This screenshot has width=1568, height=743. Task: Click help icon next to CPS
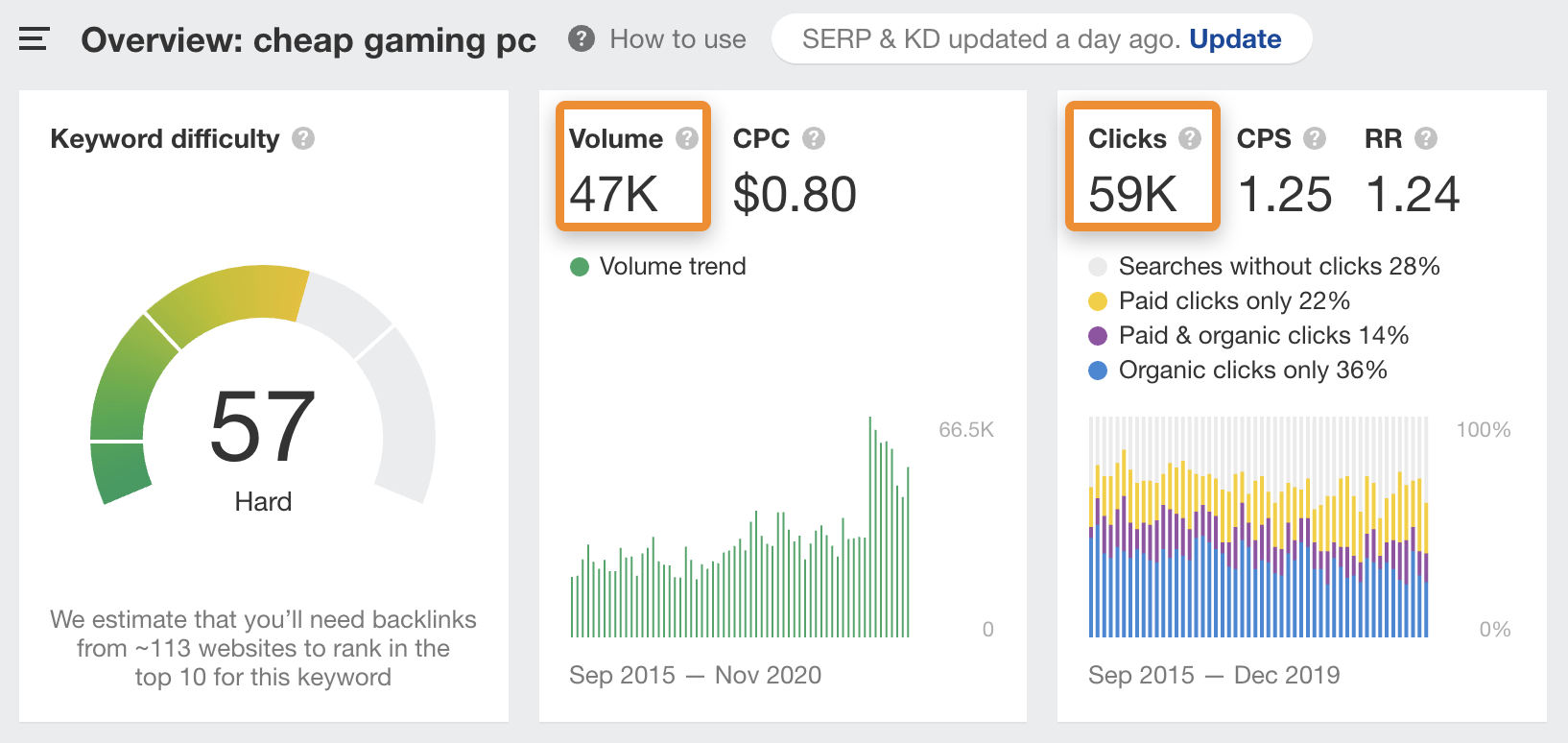click(1315, 138)
